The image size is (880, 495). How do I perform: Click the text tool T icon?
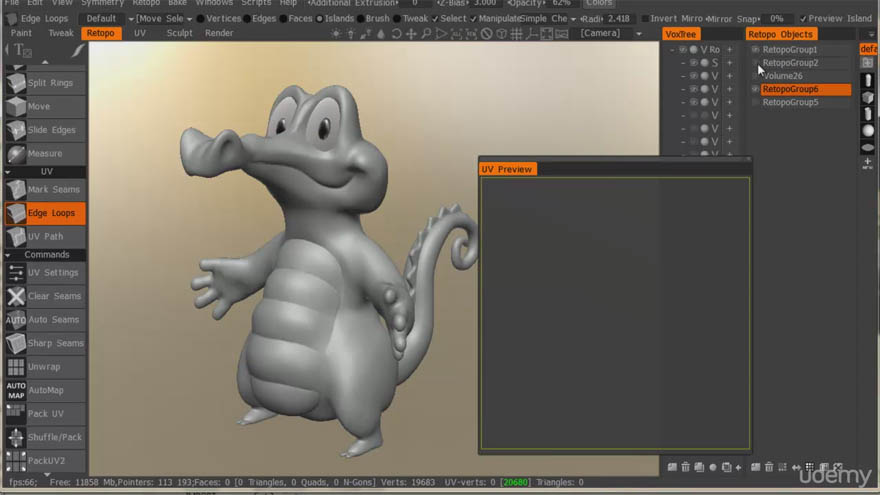21,50
